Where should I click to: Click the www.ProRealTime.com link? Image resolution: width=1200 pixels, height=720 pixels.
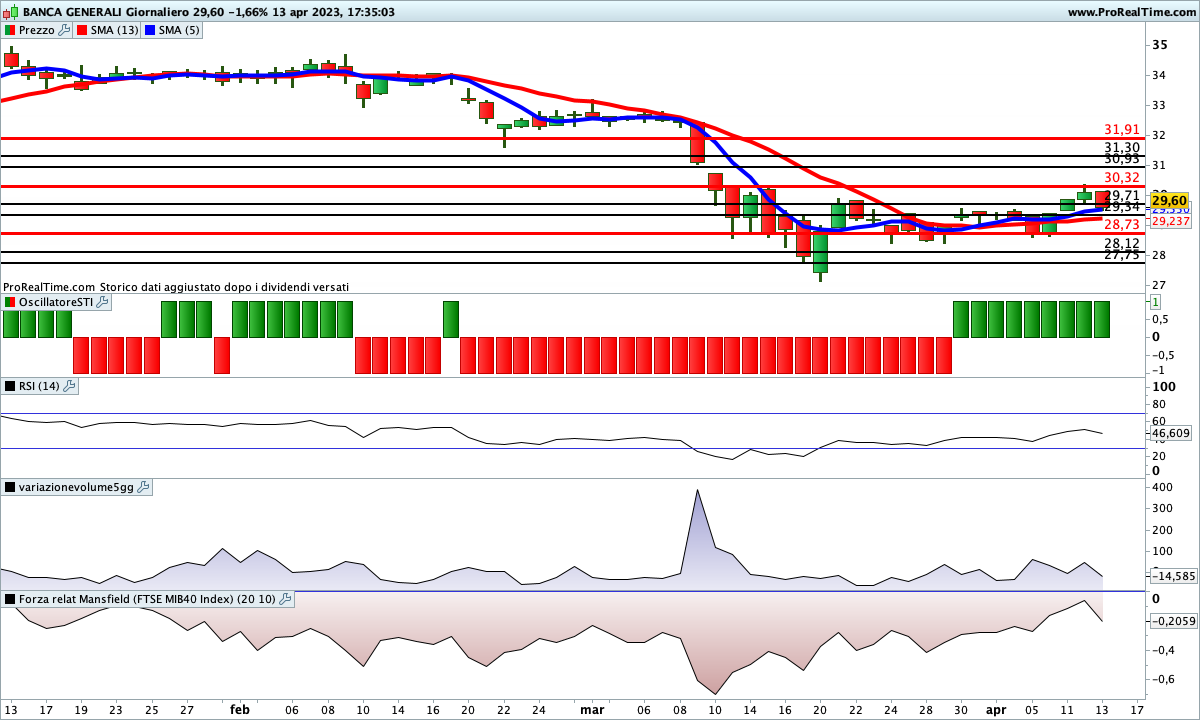[x=1130, y=12]
